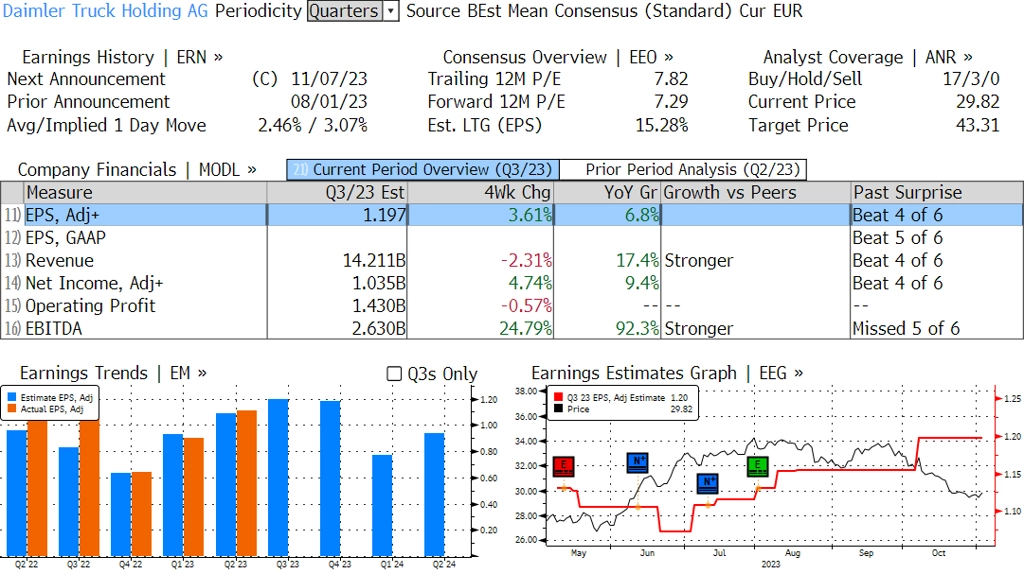The width and height of the screenshot is (1024, 574).
Task: Switch to Current Period Overview (Q3/23) tab
Action: click(x=423, y=170)
